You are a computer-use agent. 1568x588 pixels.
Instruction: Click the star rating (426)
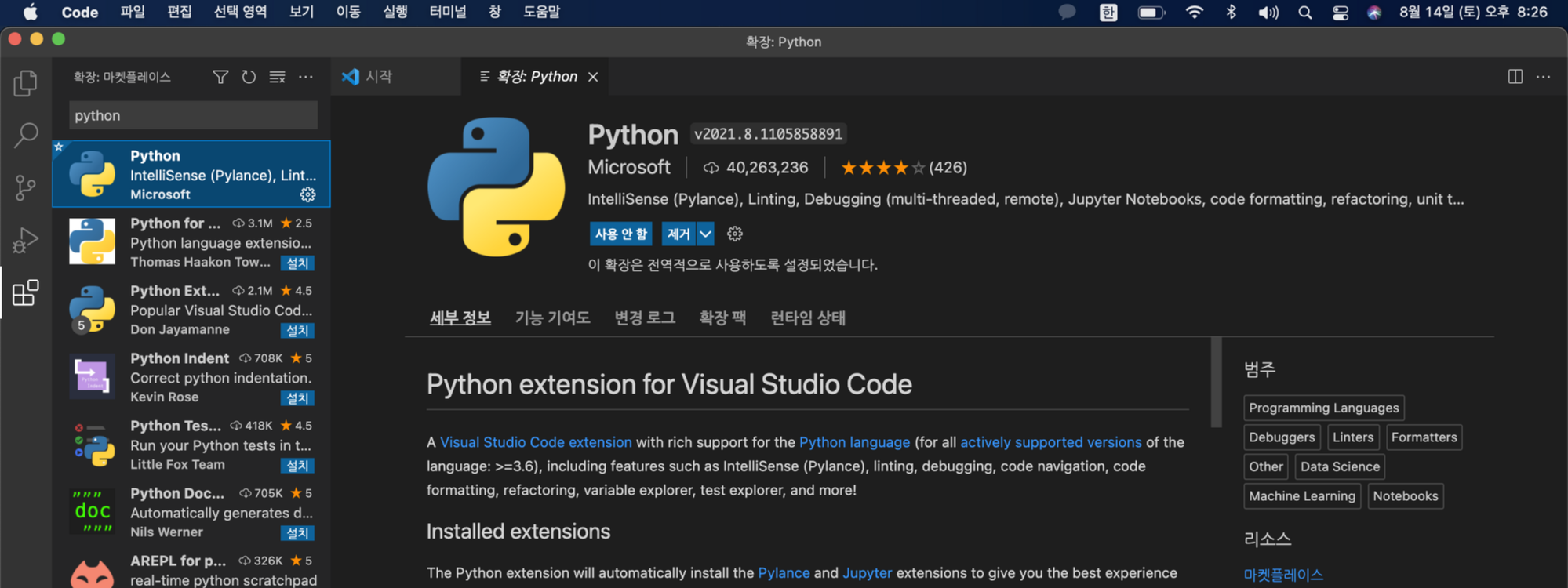click(x=904, y=168)
